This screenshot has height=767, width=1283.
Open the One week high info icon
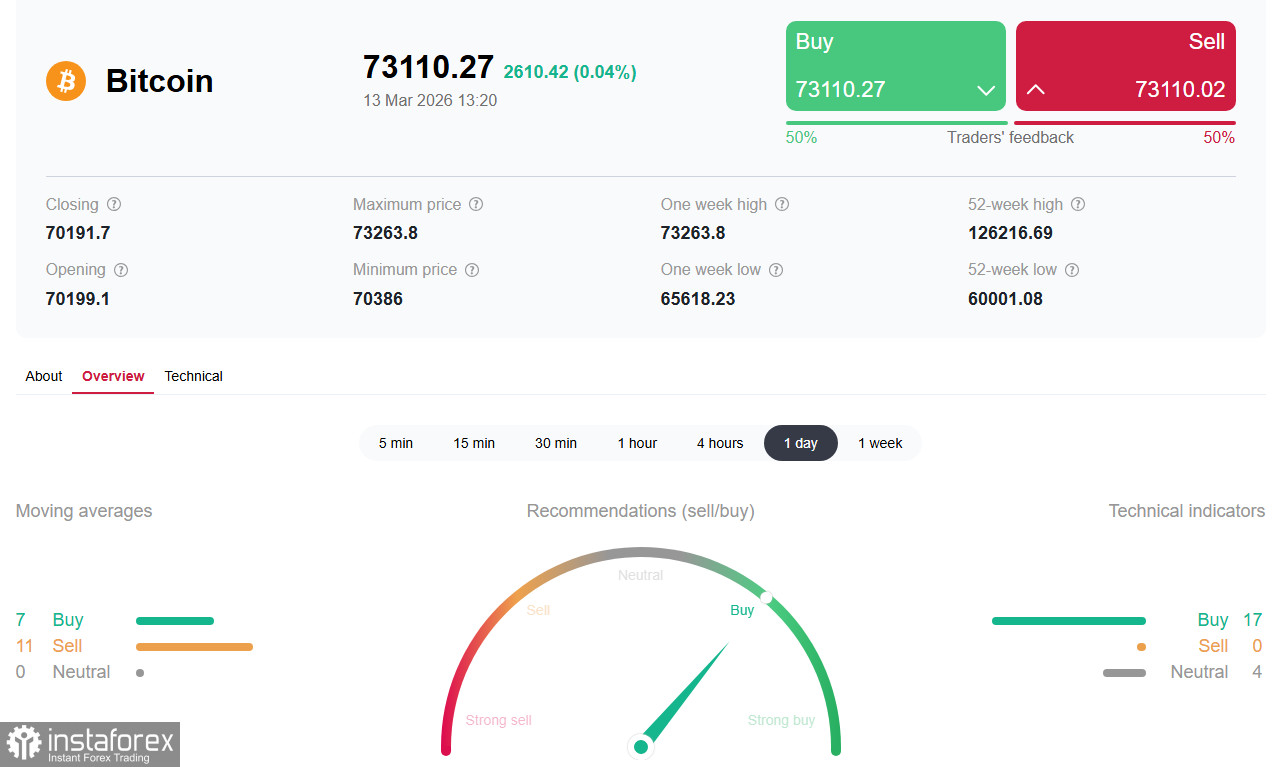pyautogui.click(x=781, y=204)
